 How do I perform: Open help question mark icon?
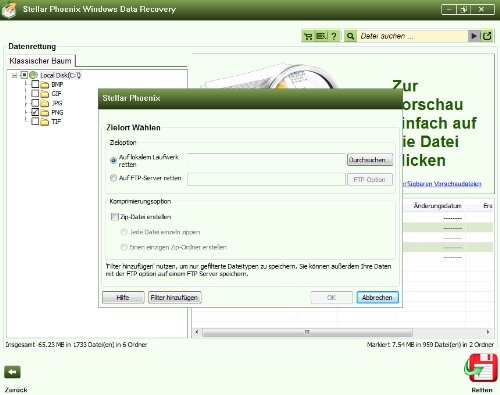[334, 36]
